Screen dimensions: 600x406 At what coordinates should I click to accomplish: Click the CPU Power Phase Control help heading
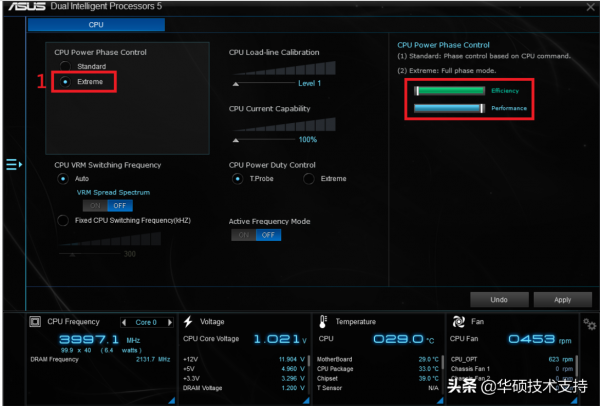[443, 45]
